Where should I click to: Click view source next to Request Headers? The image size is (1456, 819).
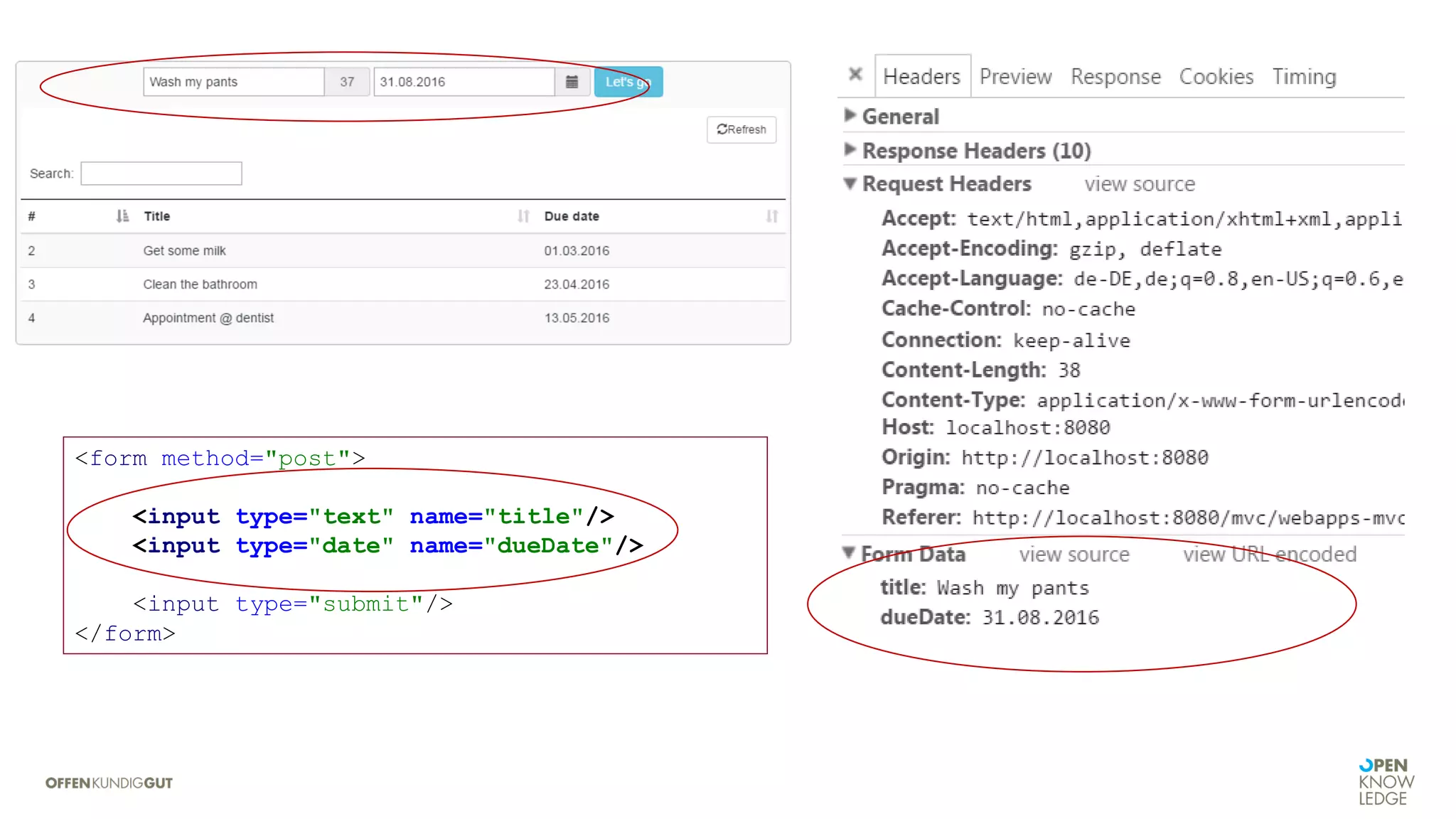(x=1140, y=184)
